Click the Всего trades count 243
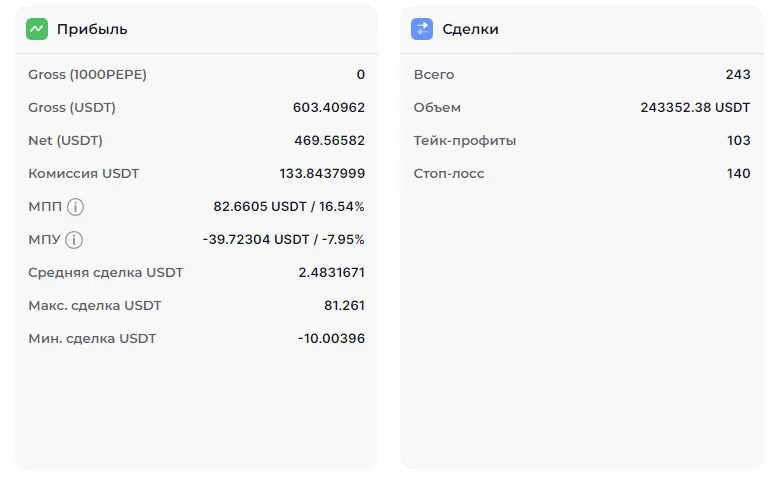The image size is (774, 479). pyautogui.click(x=738, y=74)
